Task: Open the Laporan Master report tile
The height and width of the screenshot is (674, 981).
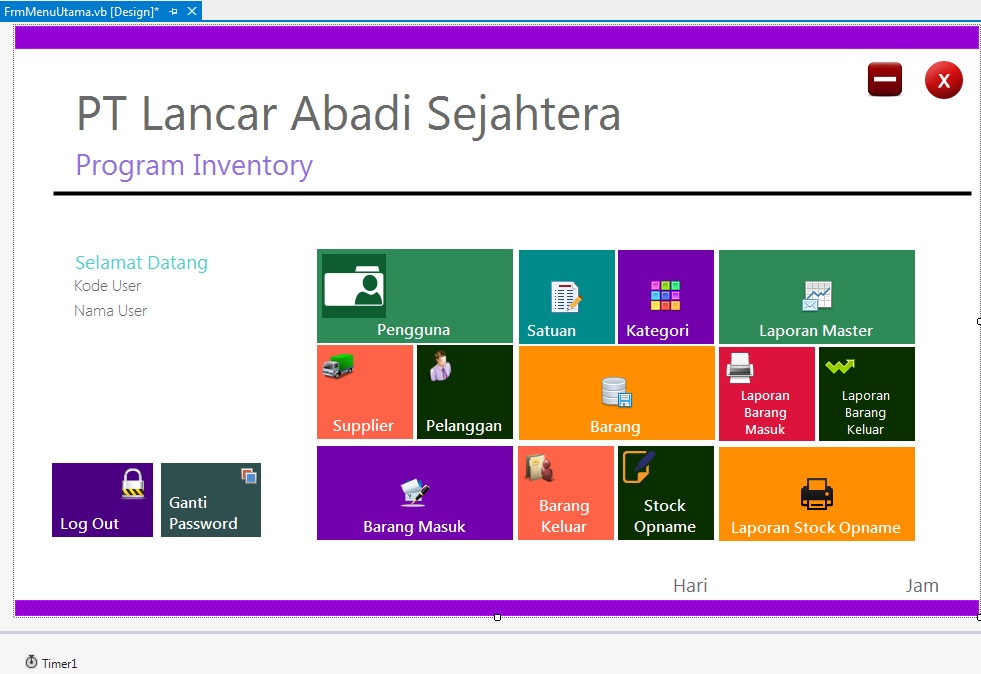Action: coord(816,296)
